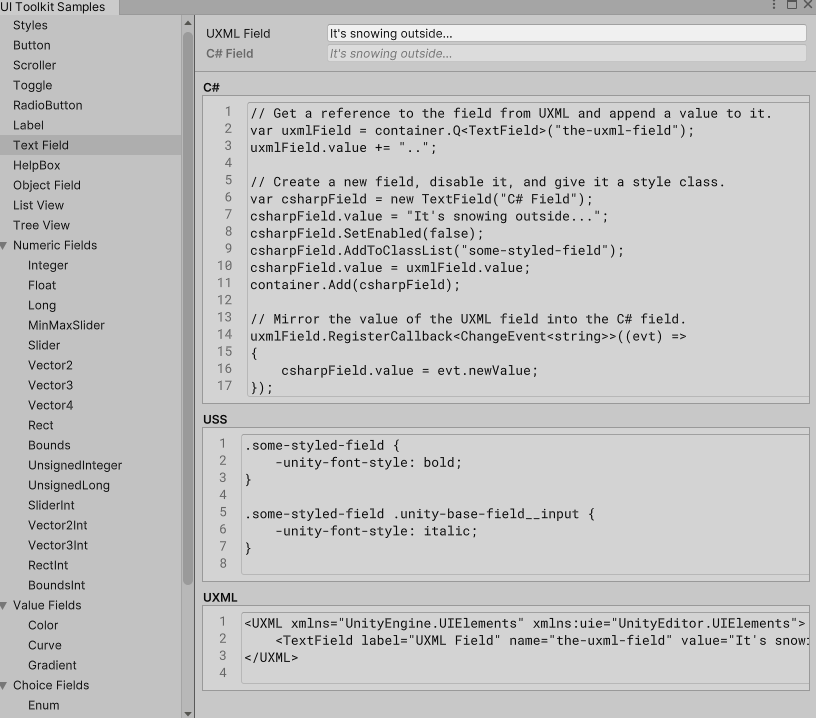Open the Toggle sample

[33, 85]
